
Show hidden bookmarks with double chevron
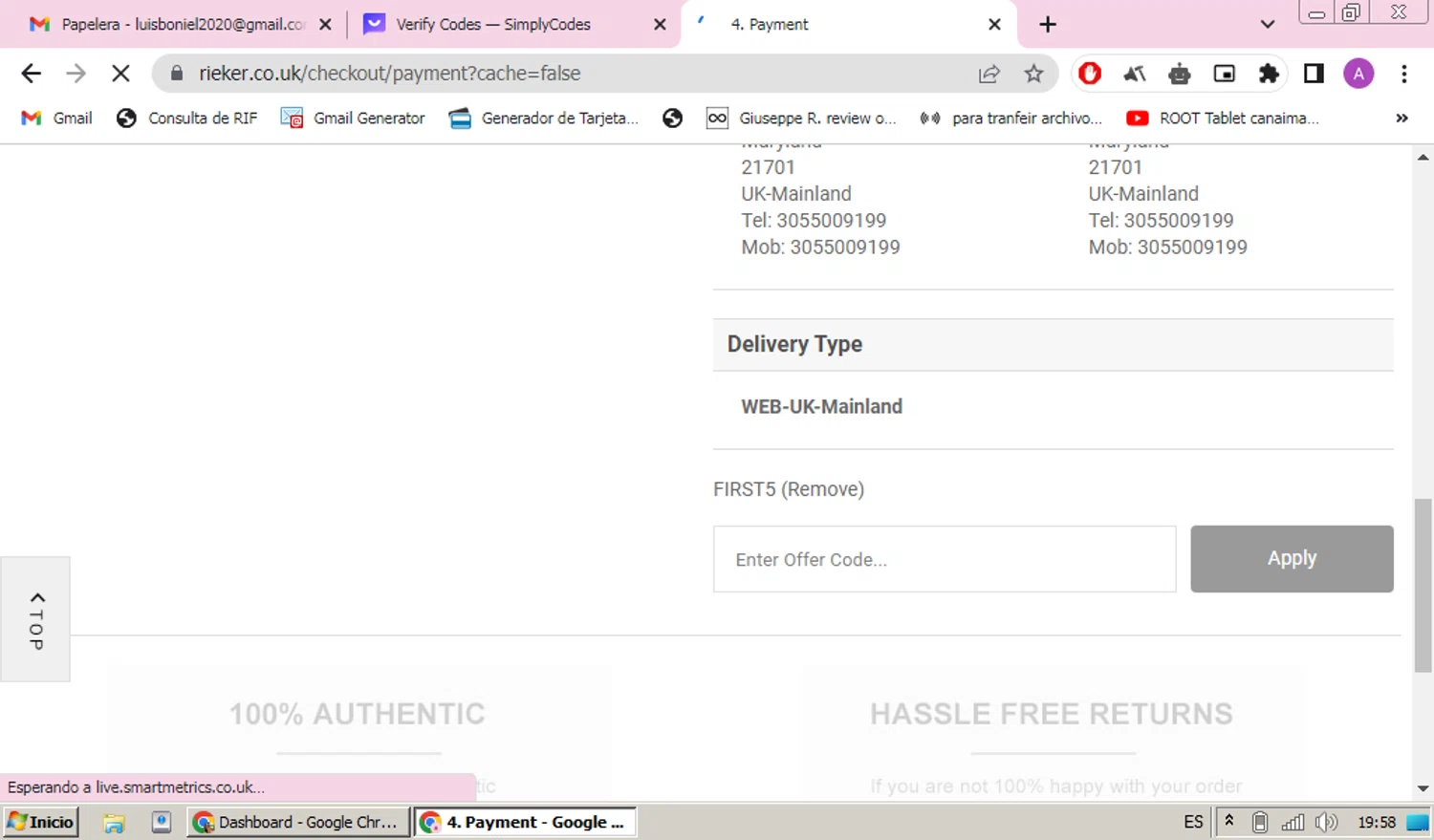[1401, 118]
